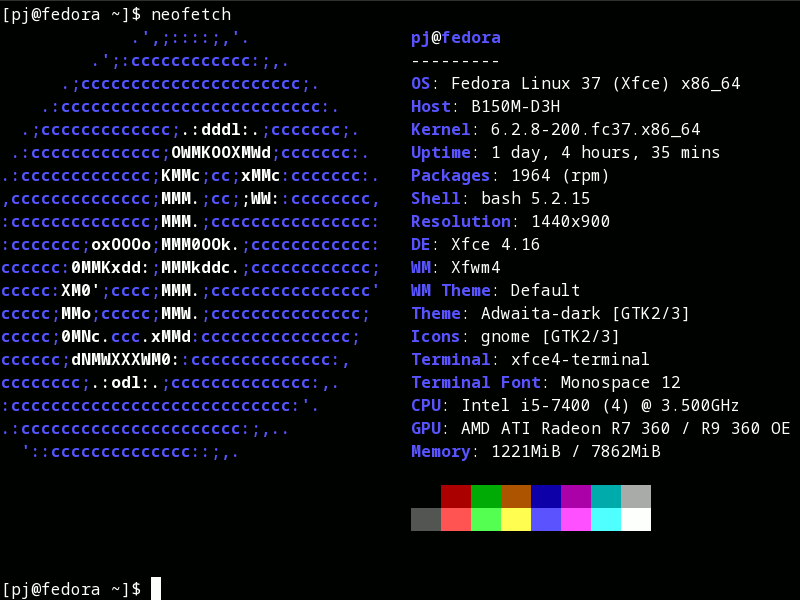Click the bright cyan color swatch

point(606,519)
